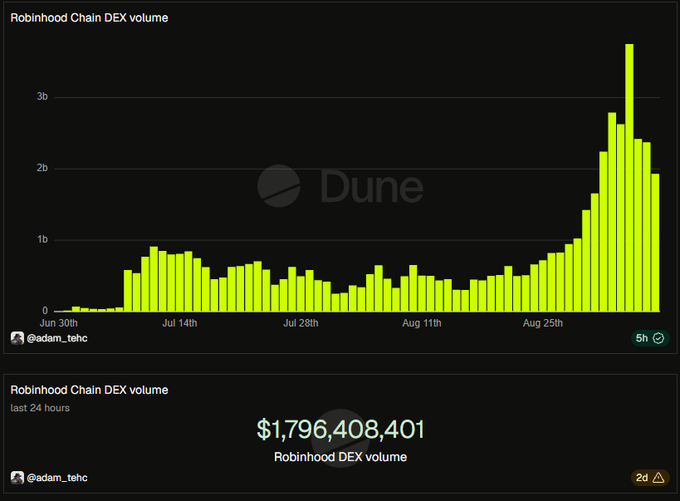Click the '0' y-axis label

[45, 311]
